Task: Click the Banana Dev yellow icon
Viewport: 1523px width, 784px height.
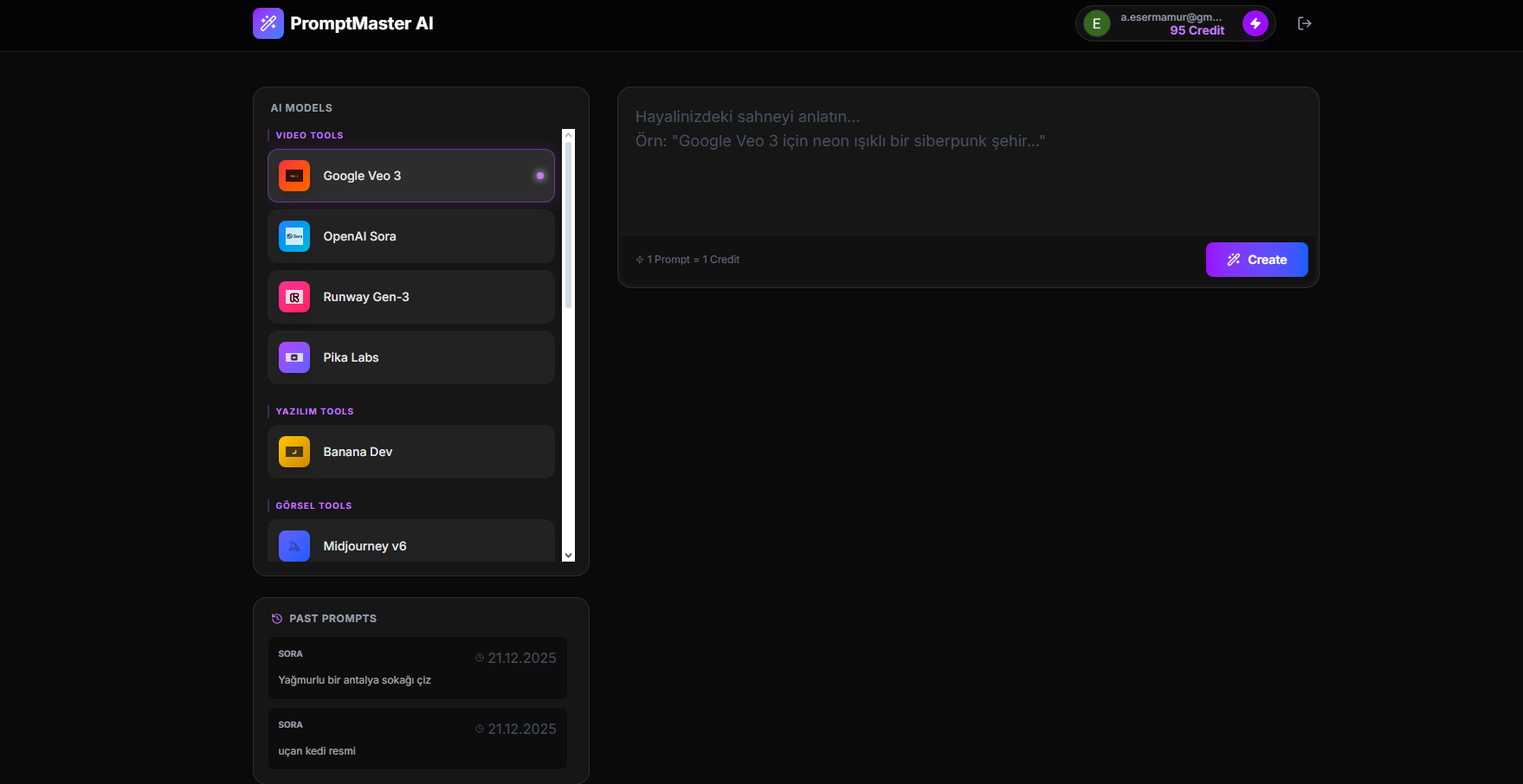Action: click(294, 452)
